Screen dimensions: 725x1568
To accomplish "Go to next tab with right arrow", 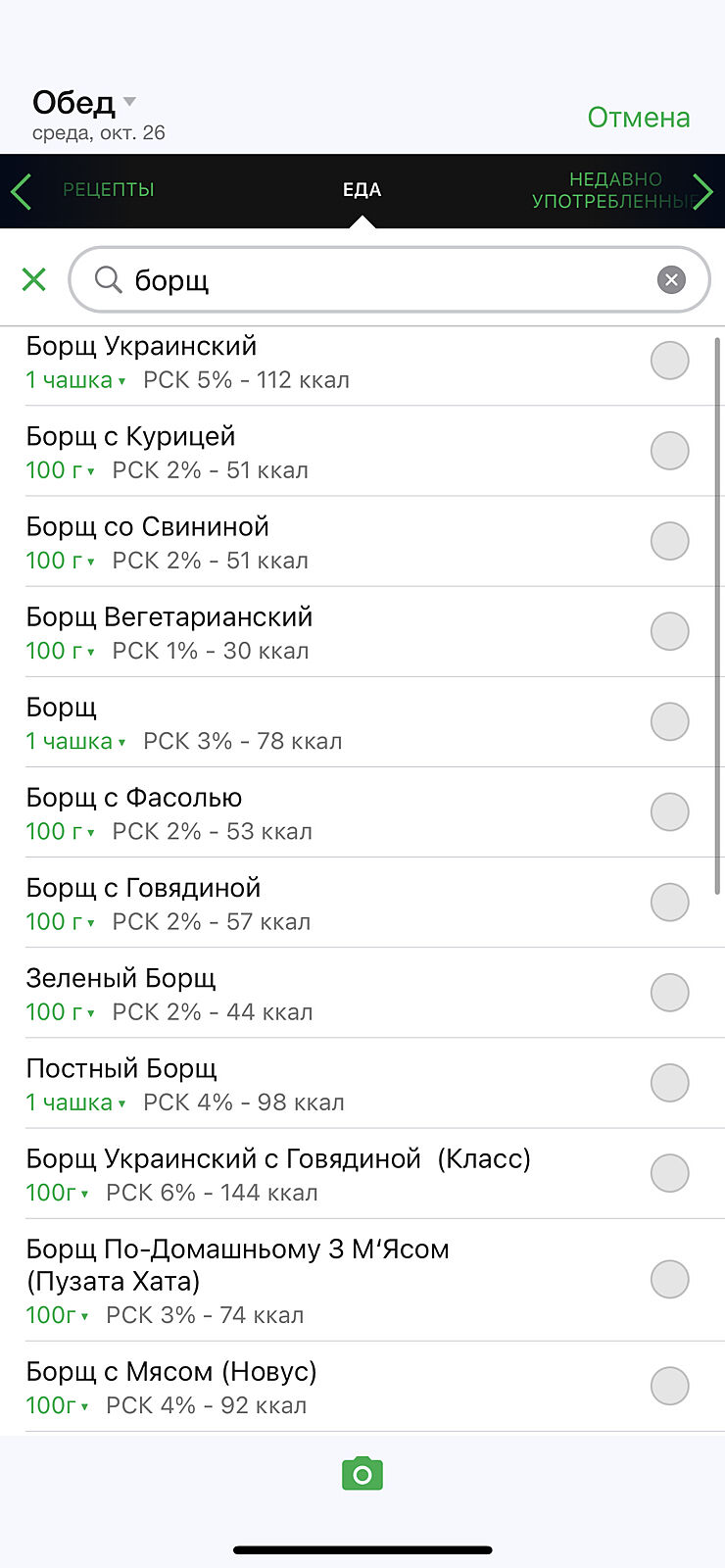I will point(702,191).
